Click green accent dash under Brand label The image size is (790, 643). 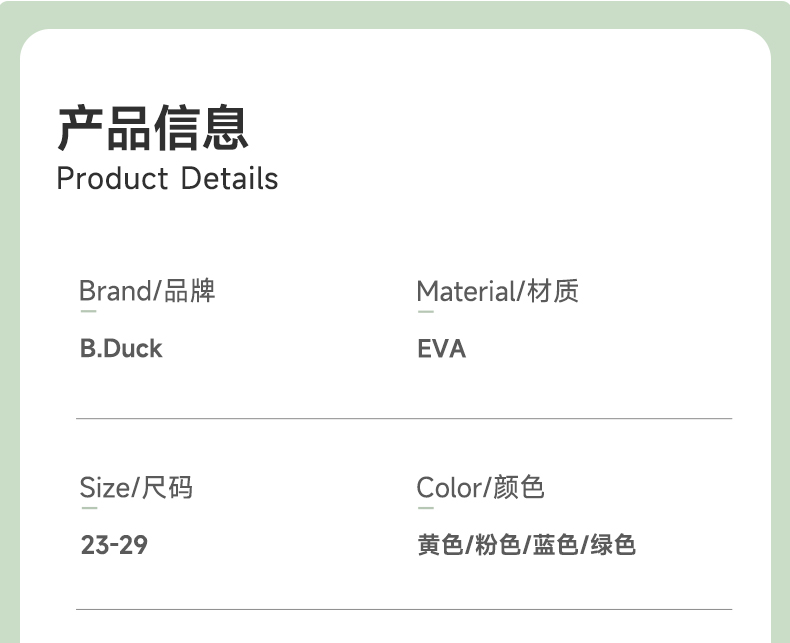pyautogui.click(x=88, y=312)
